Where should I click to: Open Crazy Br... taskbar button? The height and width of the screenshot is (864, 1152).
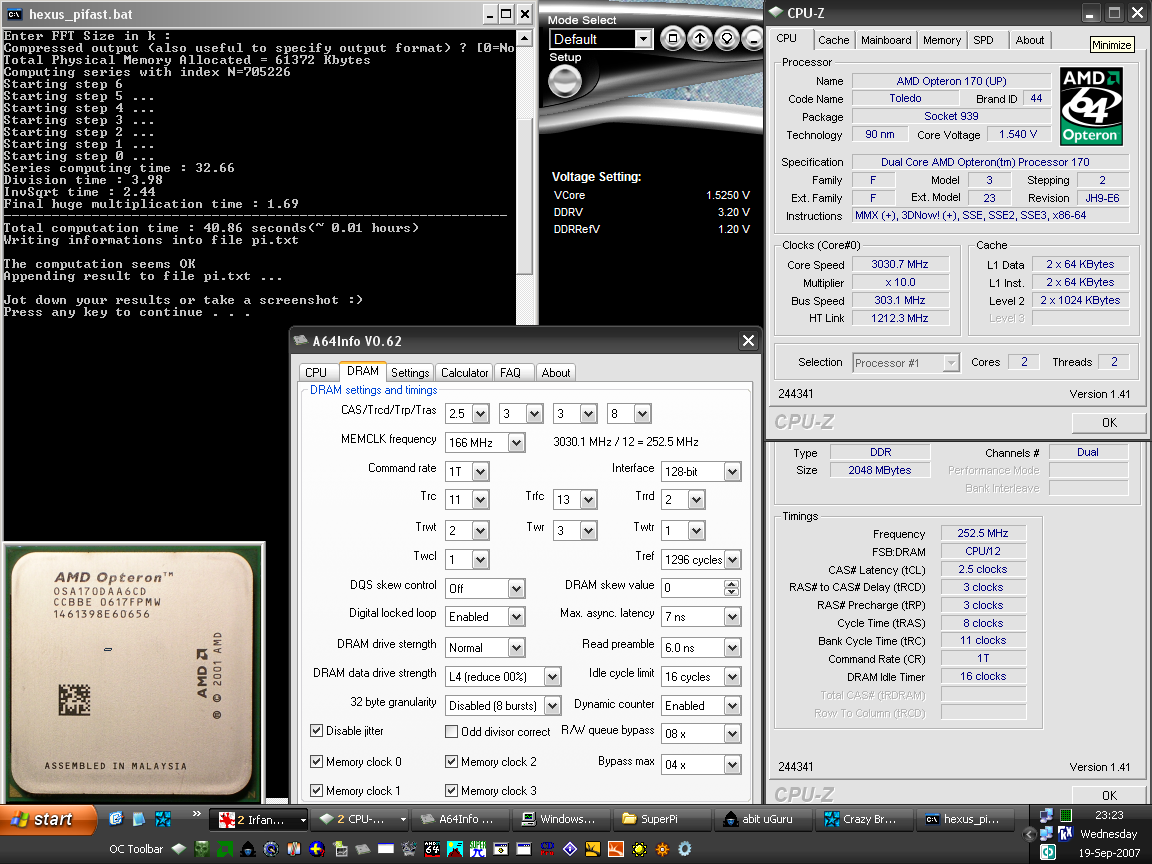pyautogui.click(x=862, y=819)
